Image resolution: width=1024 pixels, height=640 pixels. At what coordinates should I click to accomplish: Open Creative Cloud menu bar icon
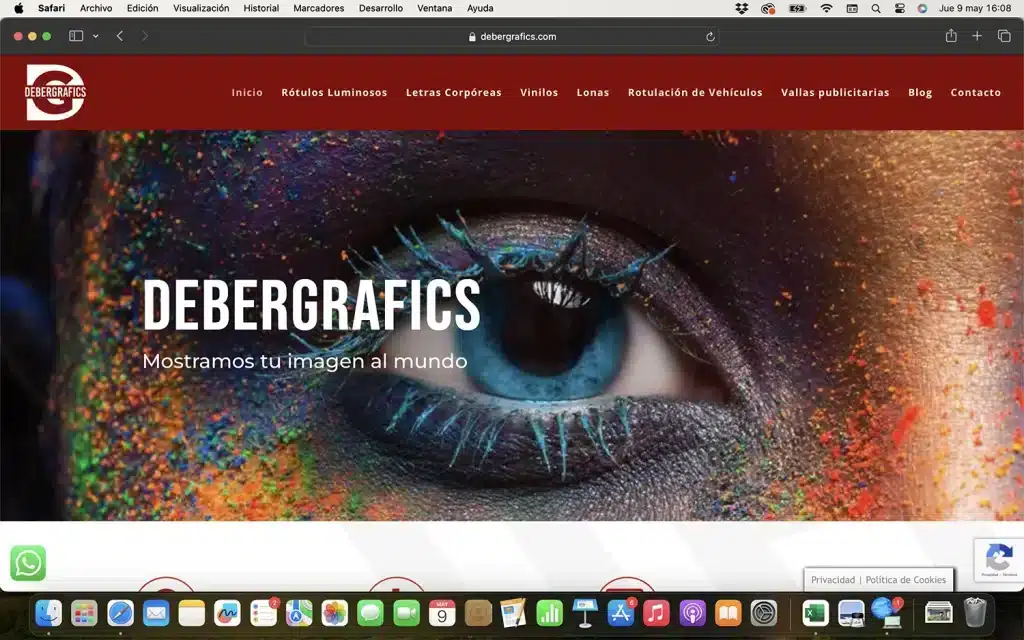coord(768,8)
